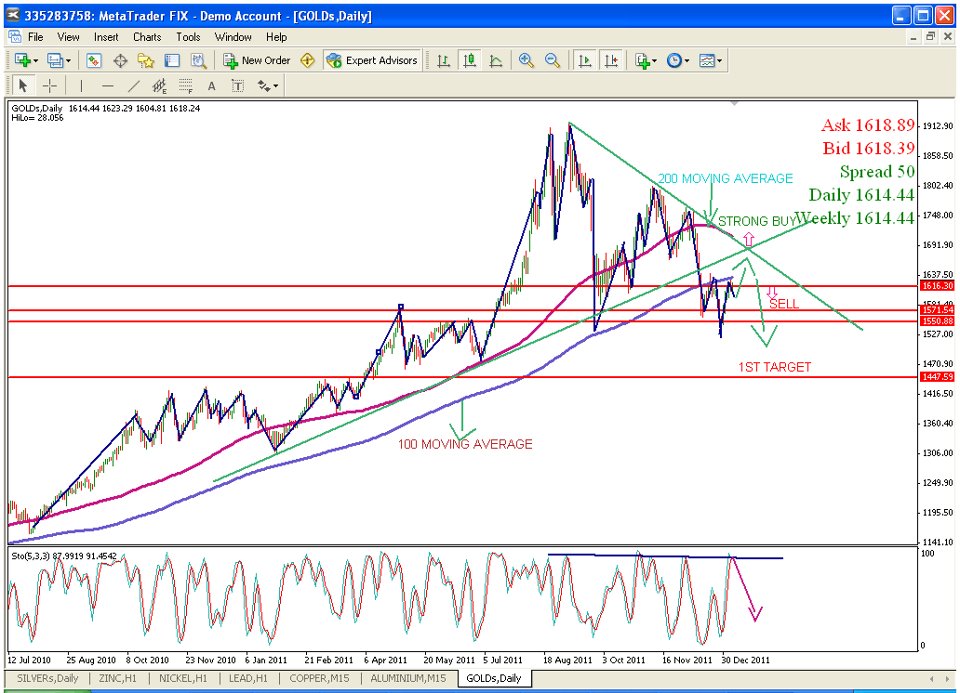Click the New Order button
This screenshot has height=693, width=960.
[257, 61]
